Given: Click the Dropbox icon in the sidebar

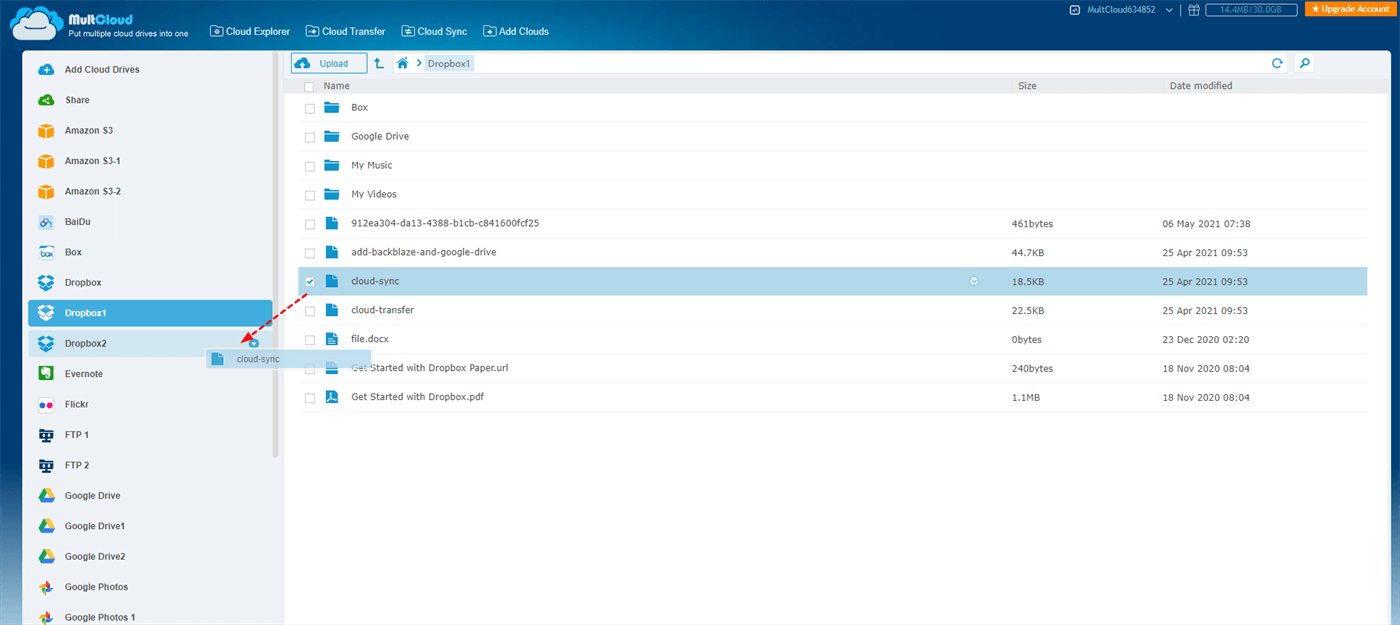Looking at the screenshot, I should tap(46, 283).
